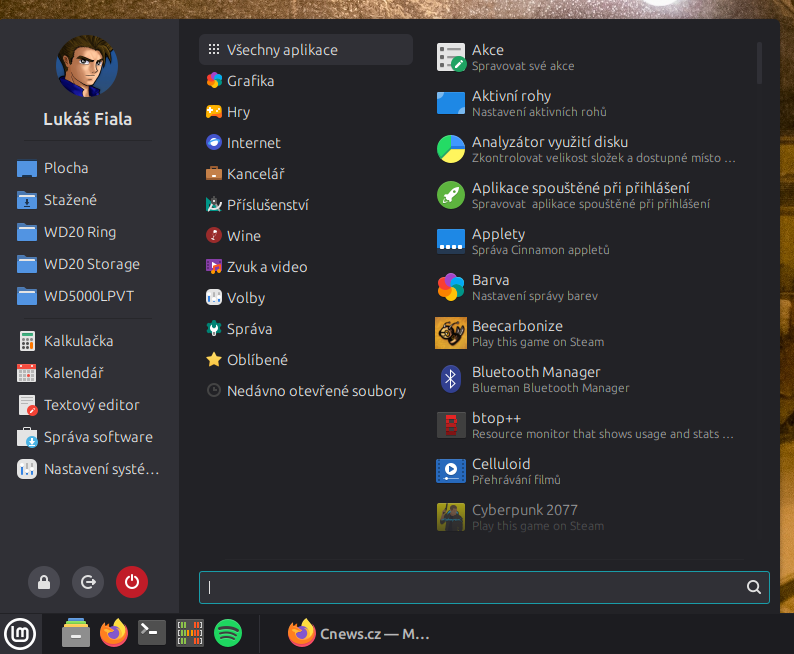Open the Applety icon
794x654 pixels.
pos(451,241)
